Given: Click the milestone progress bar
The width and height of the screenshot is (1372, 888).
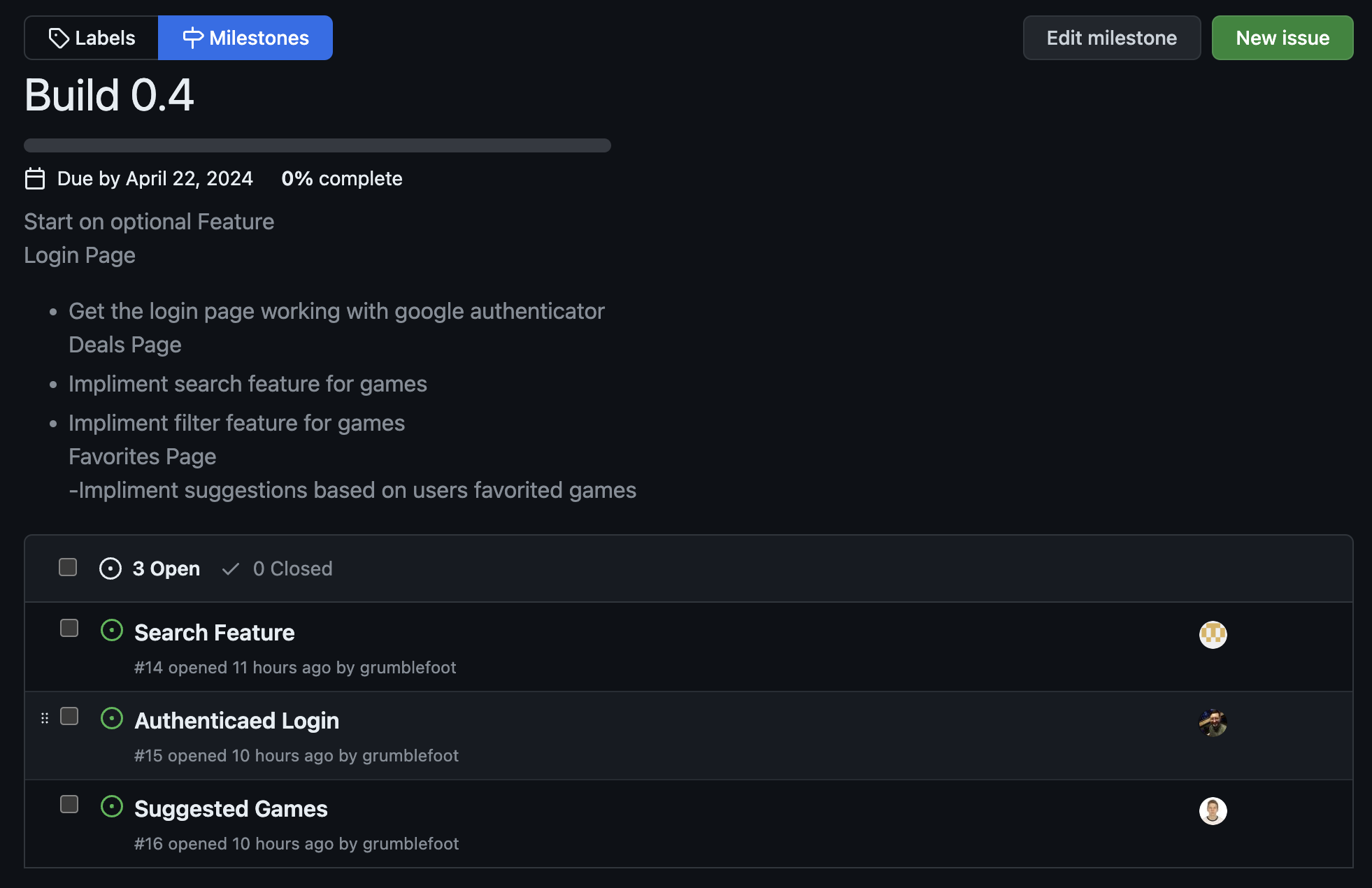Looking at the screenshot, I should point(317,145).
